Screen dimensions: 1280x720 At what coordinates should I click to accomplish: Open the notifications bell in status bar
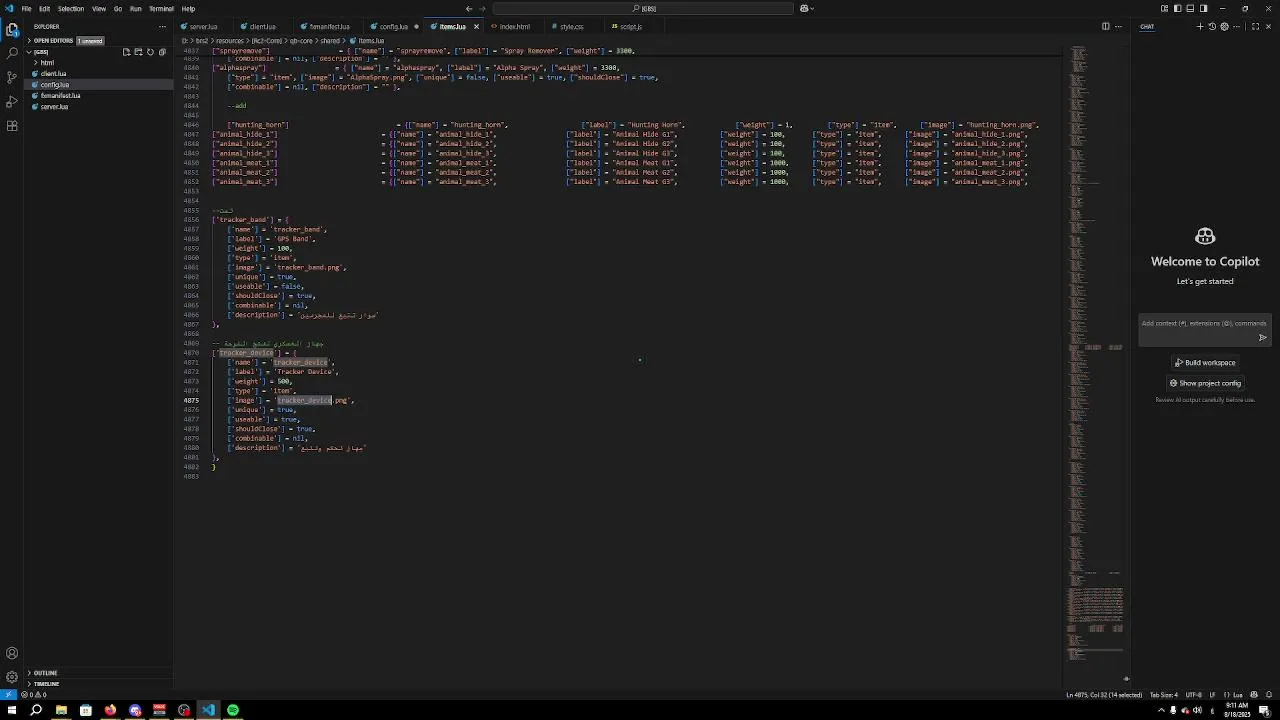(x=1268, y=695)
